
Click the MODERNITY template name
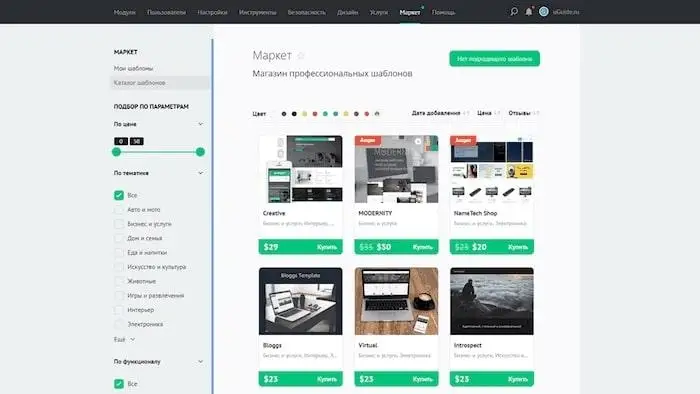375,213
